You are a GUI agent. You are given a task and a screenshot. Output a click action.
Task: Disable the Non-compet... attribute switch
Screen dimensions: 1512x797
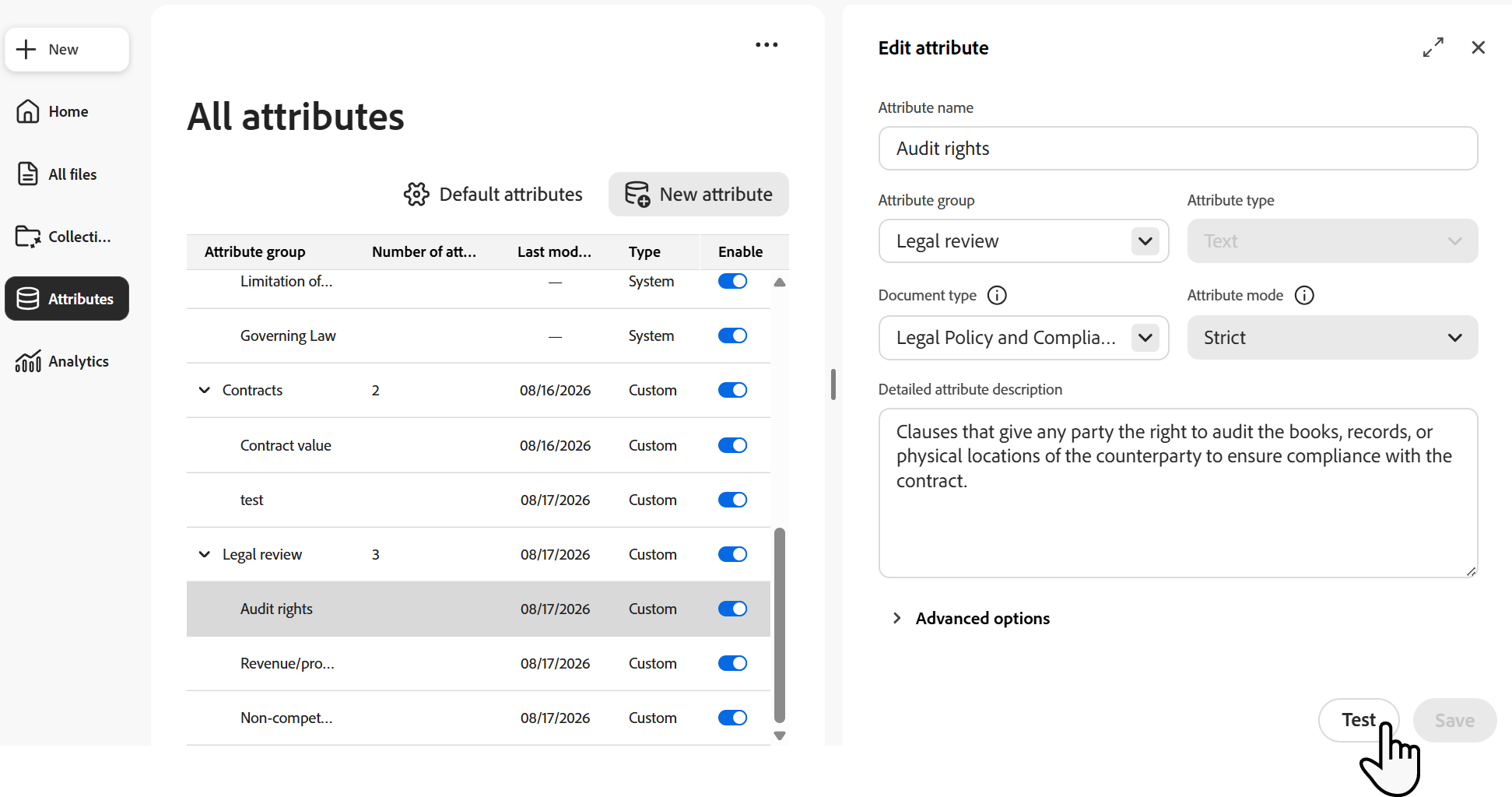[732, 718]
